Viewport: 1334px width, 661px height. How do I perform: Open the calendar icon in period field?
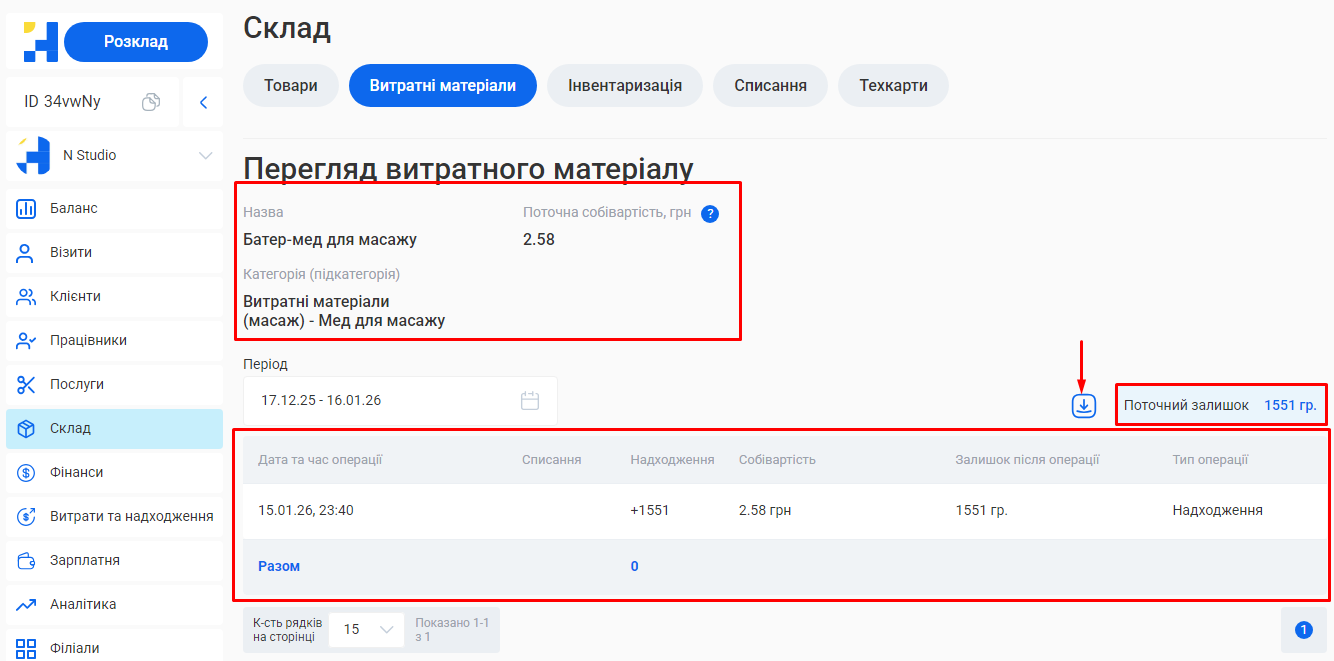[x=530, y=401]
